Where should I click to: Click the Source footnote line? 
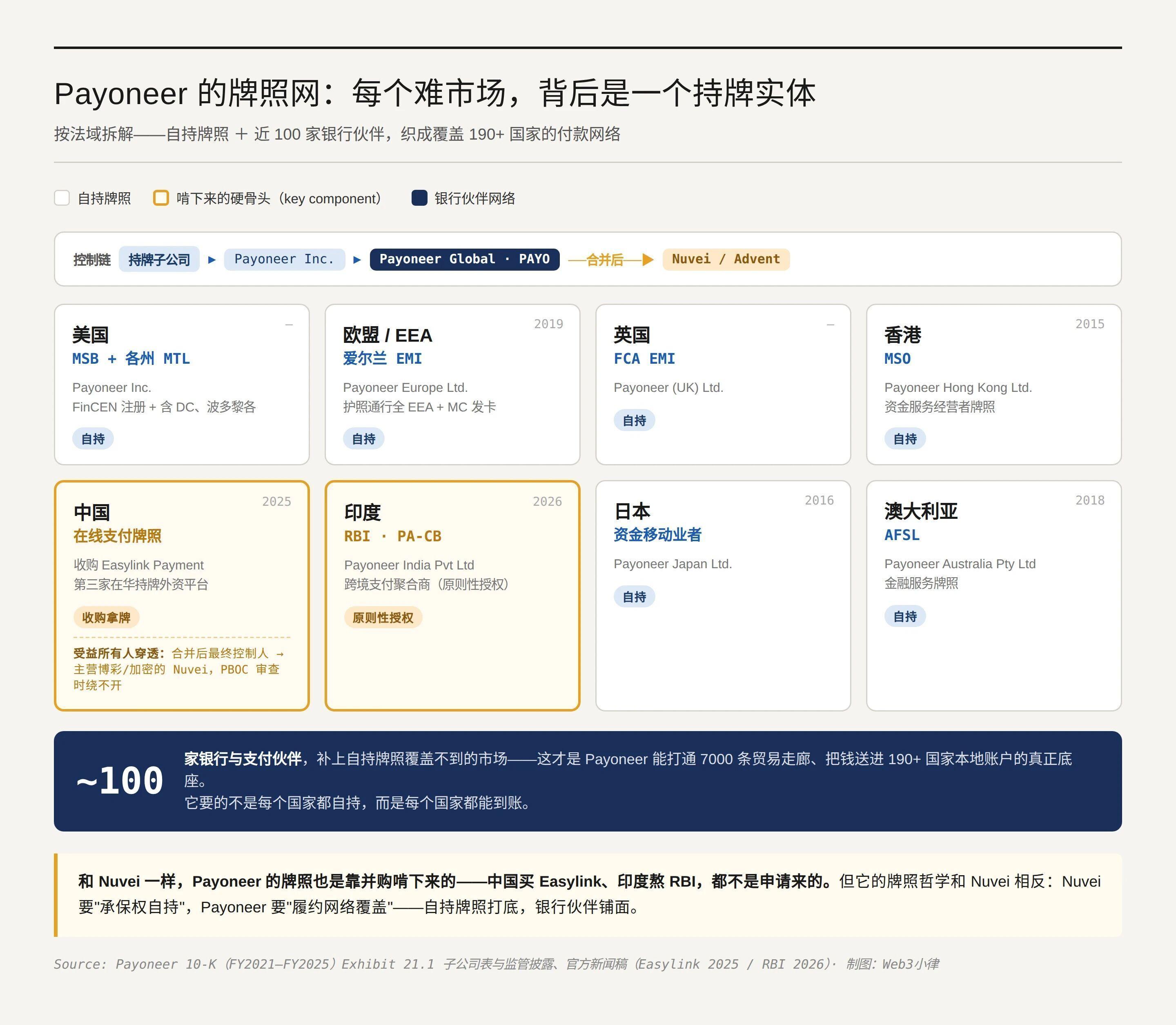[x=496, y=964]
